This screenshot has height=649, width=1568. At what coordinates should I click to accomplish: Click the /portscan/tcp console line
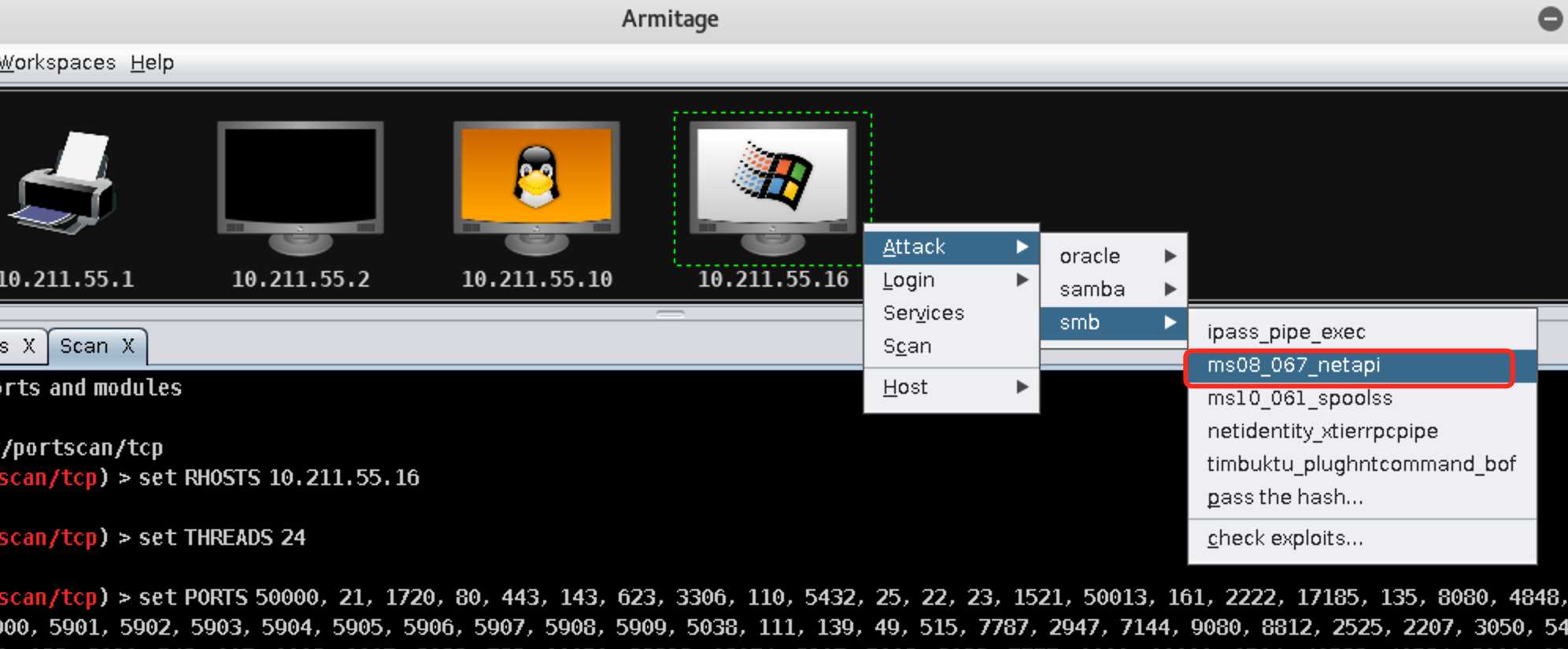pyautogui.click(x=82, y=447)
